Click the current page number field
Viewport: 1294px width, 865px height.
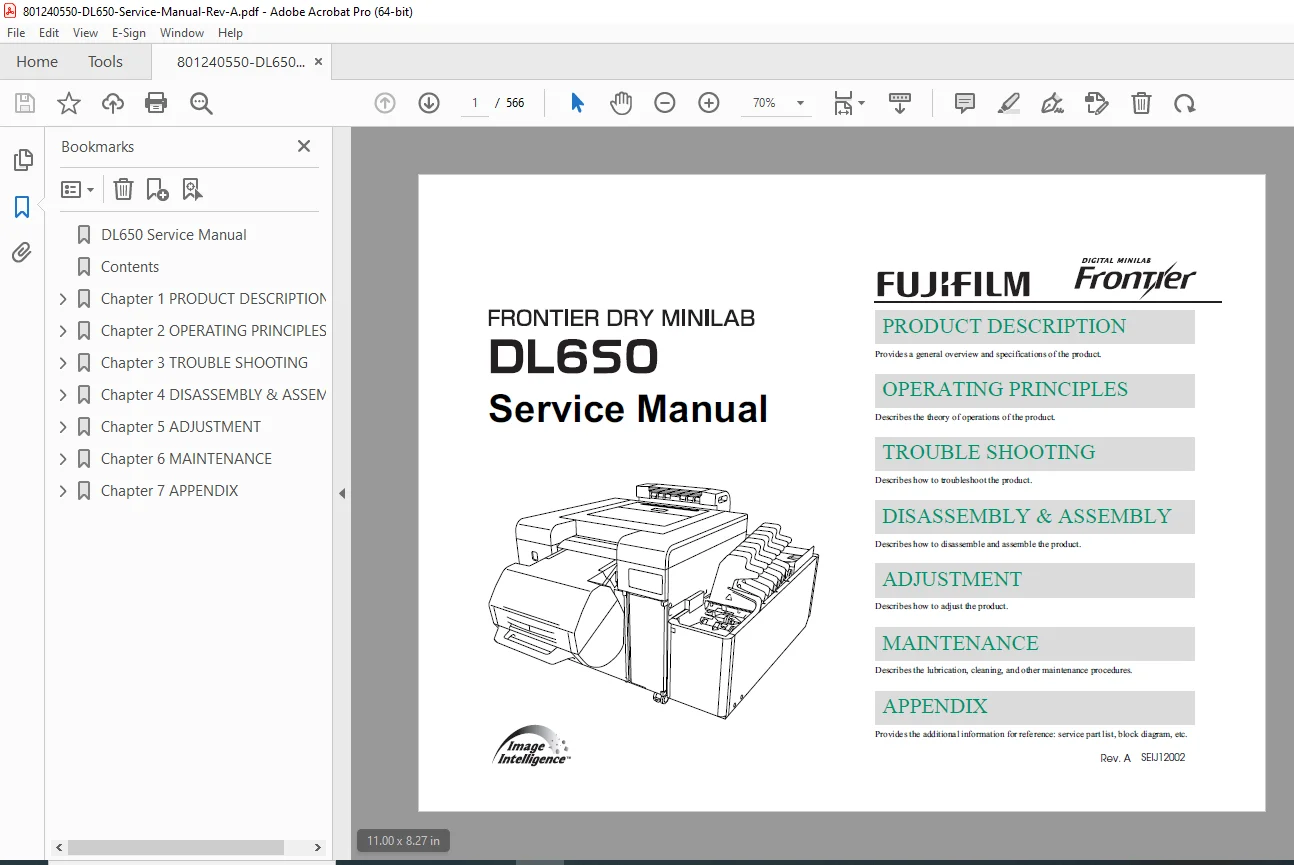[475, 103]
